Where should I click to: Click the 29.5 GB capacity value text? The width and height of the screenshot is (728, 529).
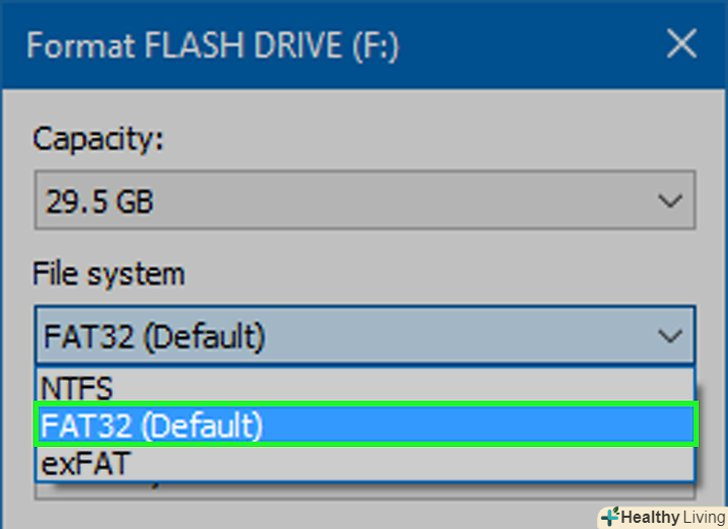[x=99, y=203]
